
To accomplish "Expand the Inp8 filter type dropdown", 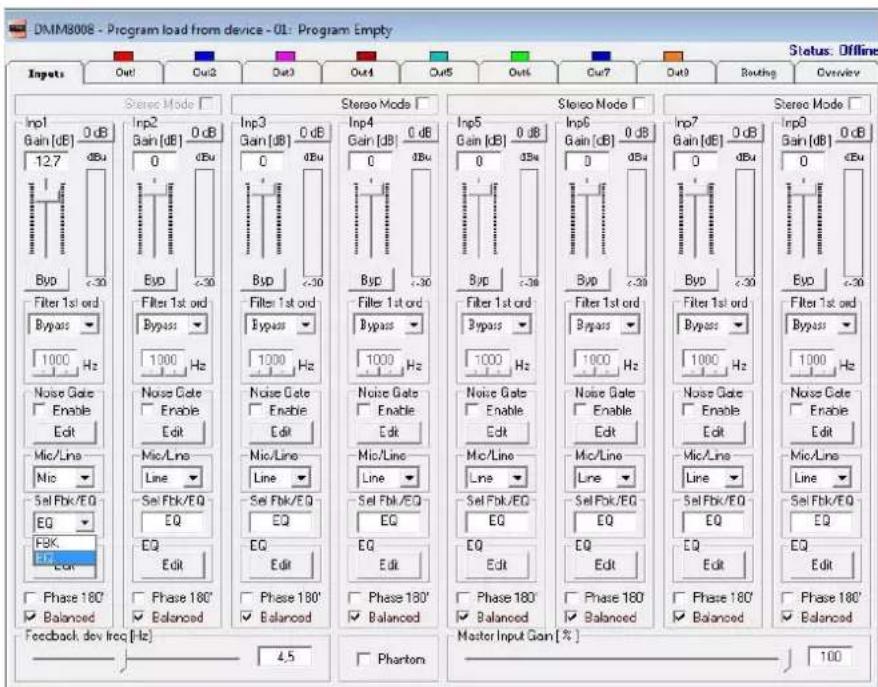I will [847, 325].
